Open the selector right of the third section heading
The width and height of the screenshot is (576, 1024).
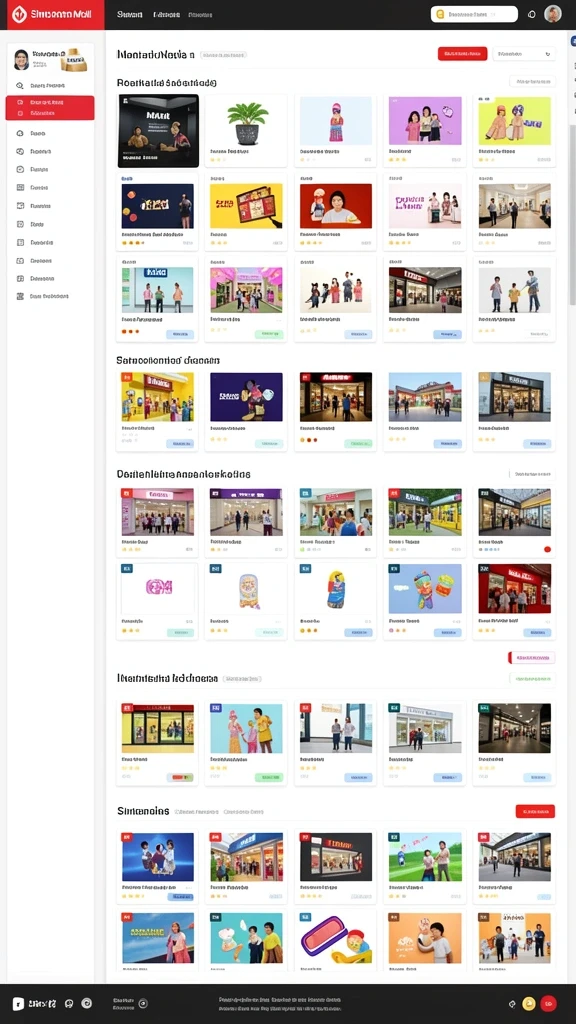click(x=532, y=474)
